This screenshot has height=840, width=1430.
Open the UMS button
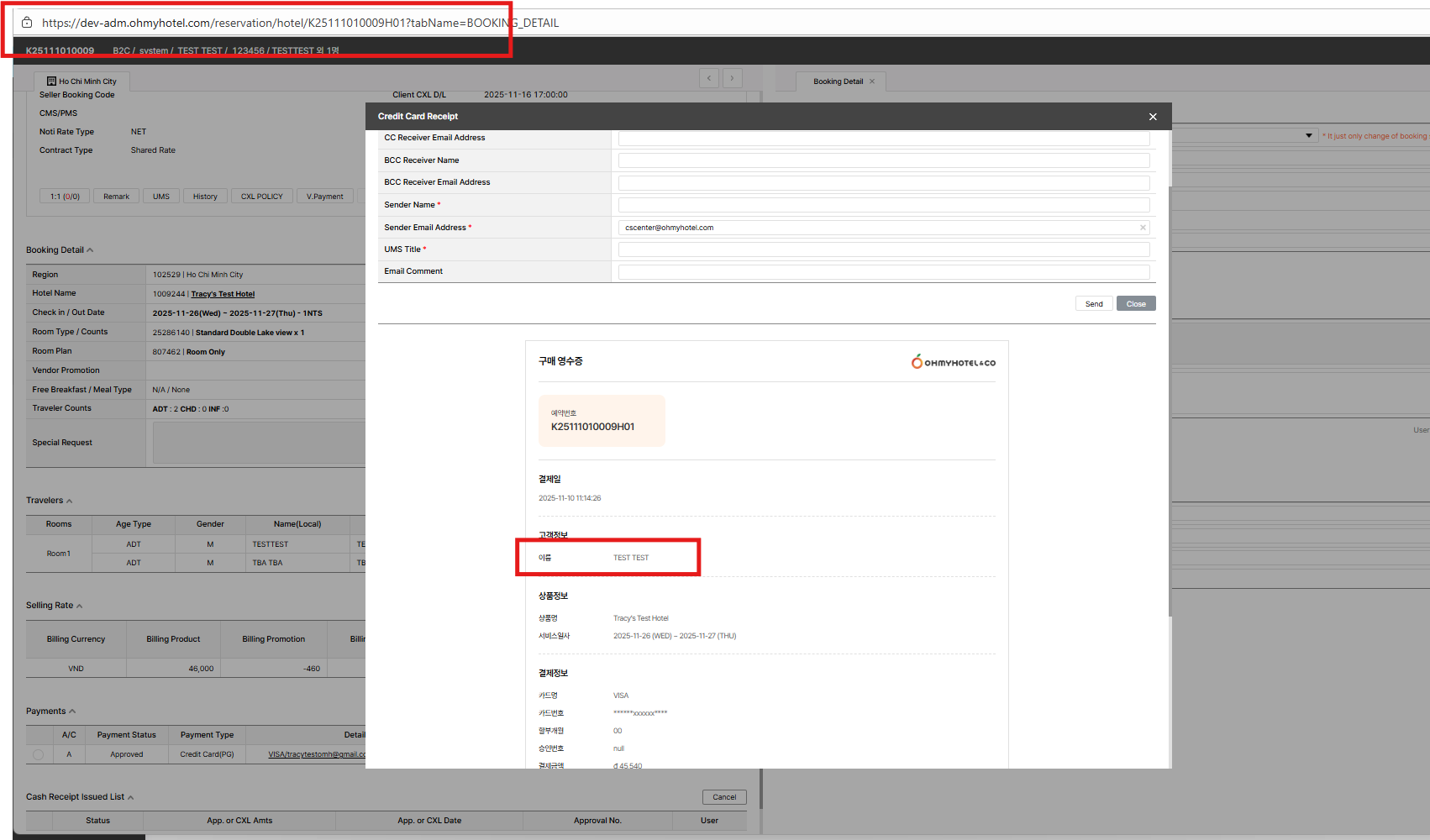pyautogui.click(x=161, y=197)
